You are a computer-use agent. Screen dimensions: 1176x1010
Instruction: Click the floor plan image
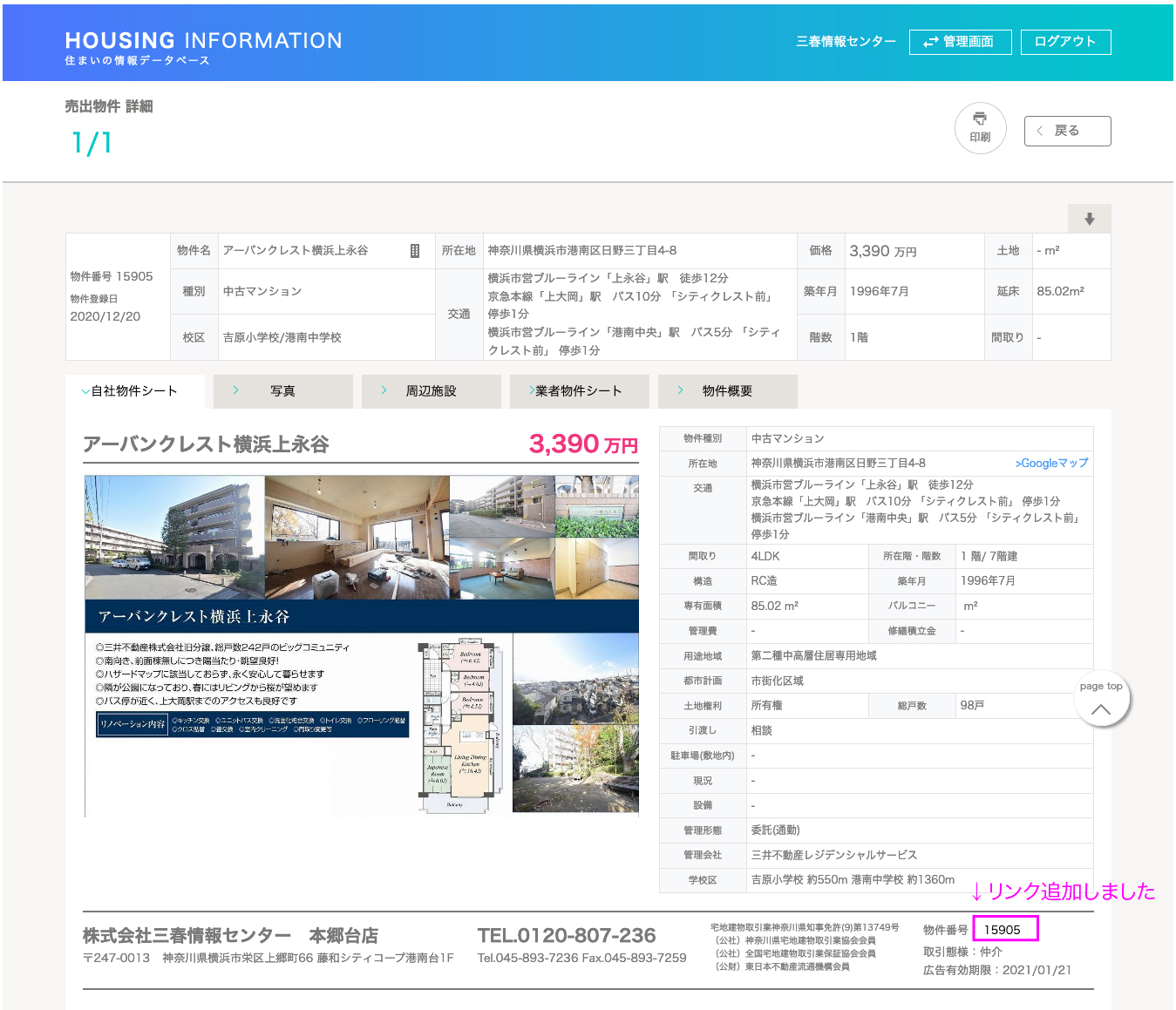pyautogui.click(x=462, y=726)
